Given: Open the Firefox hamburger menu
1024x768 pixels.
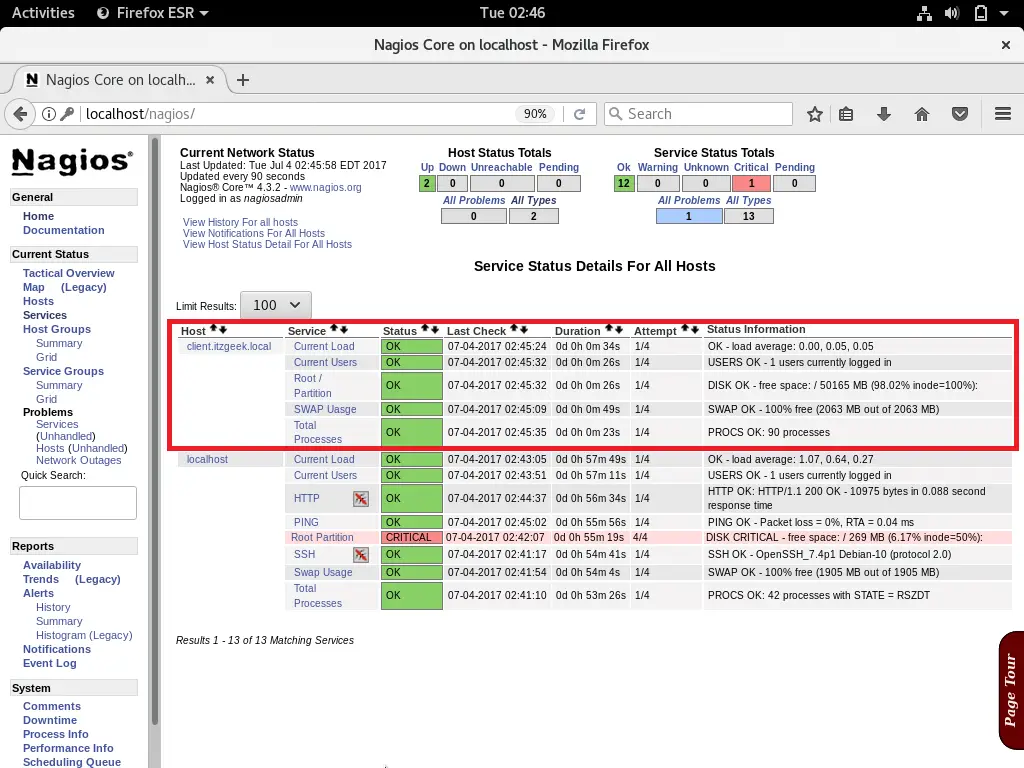Looking at the screenshot, I should pyautogui.click(x=1002, y=114).
